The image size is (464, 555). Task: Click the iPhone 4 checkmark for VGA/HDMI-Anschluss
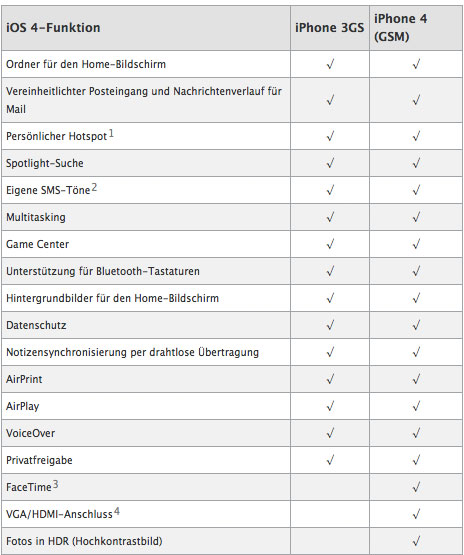pos(416,514)
